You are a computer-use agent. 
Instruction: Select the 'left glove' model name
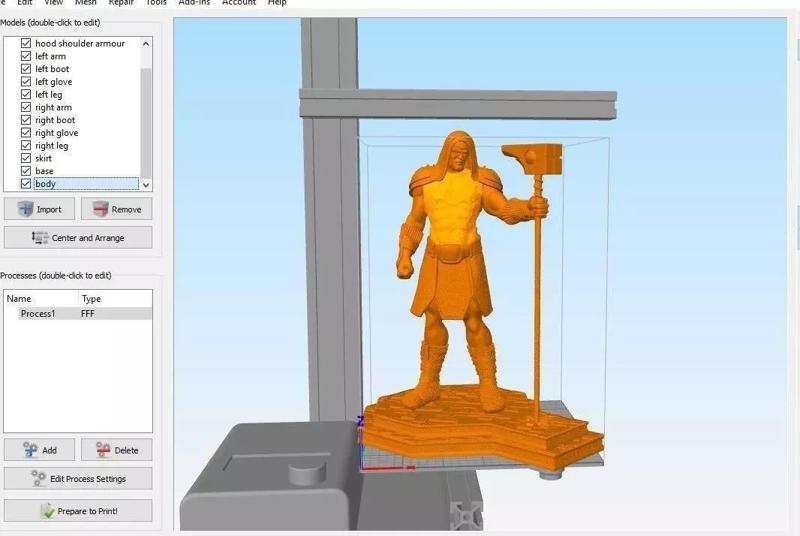(x=54, y=82)
